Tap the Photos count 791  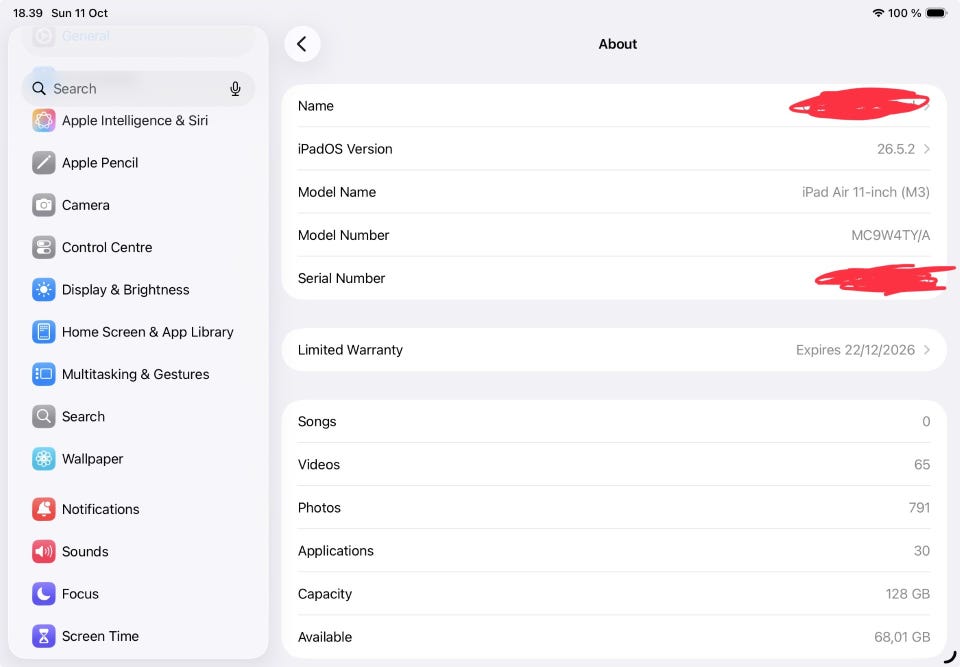point(919,508)
